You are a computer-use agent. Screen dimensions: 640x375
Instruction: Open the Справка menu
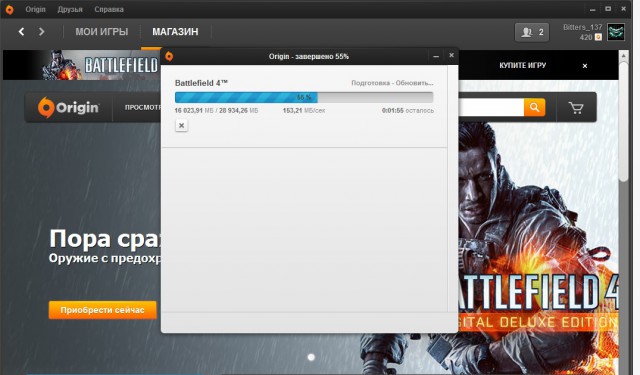(x=109, y=9)
